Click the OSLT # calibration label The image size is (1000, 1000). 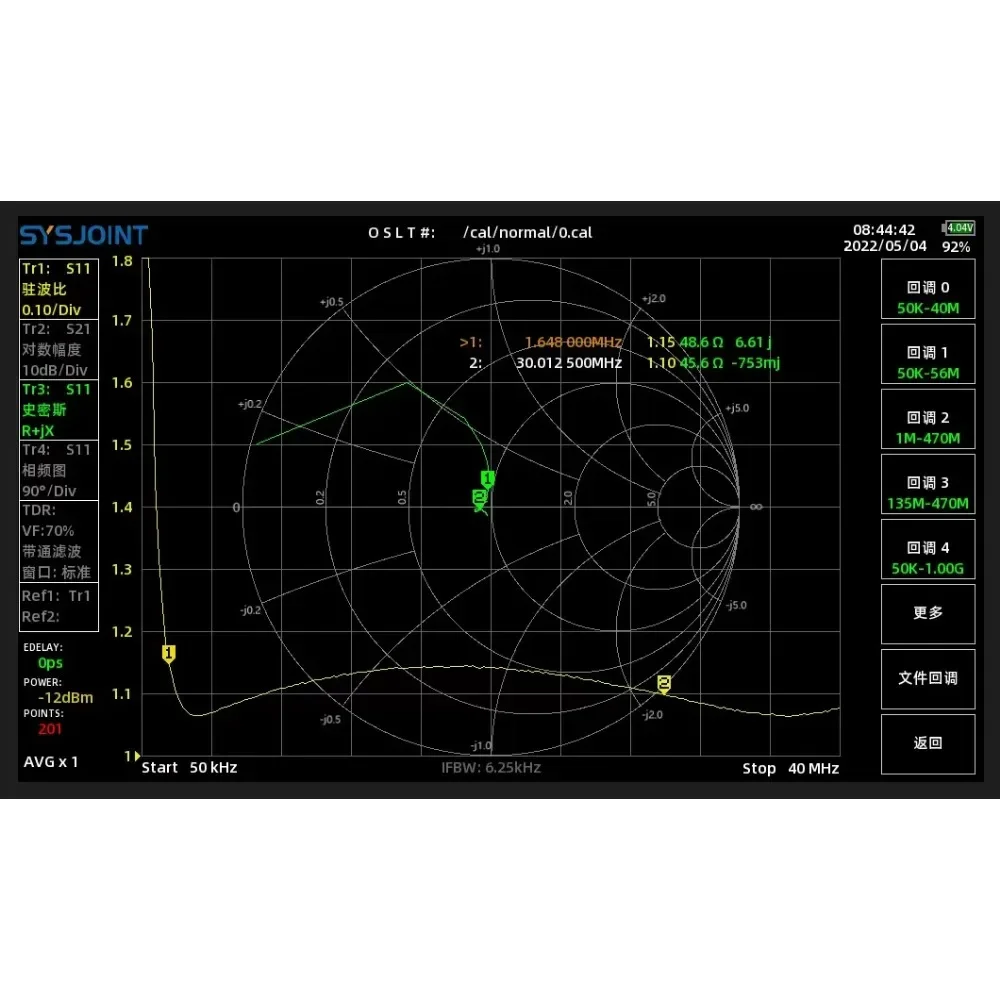pos(402,233)
